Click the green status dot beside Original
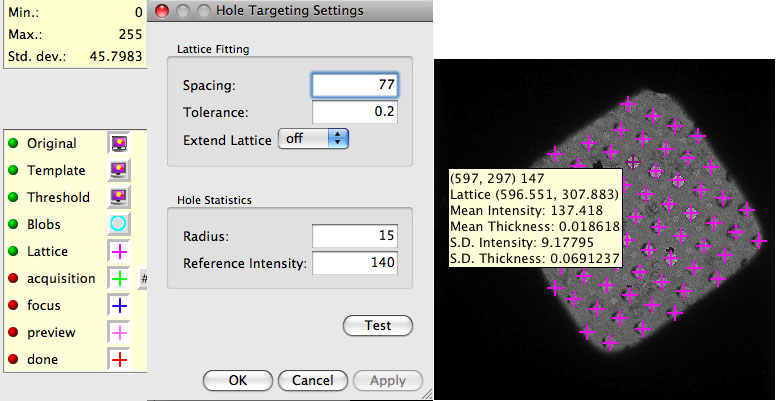 (x=14, y=144)
